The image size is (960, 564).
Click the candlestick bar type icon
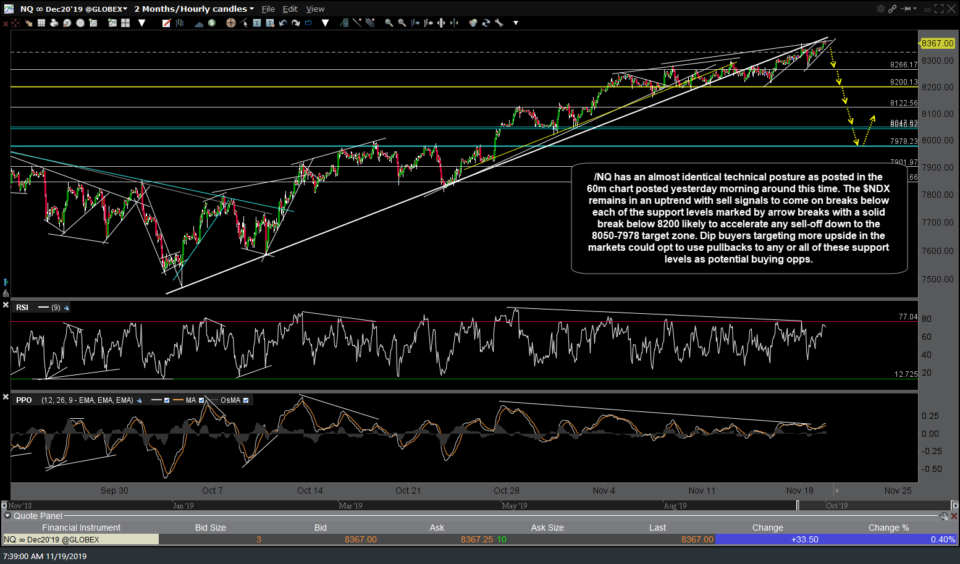[x=179, y=23]
